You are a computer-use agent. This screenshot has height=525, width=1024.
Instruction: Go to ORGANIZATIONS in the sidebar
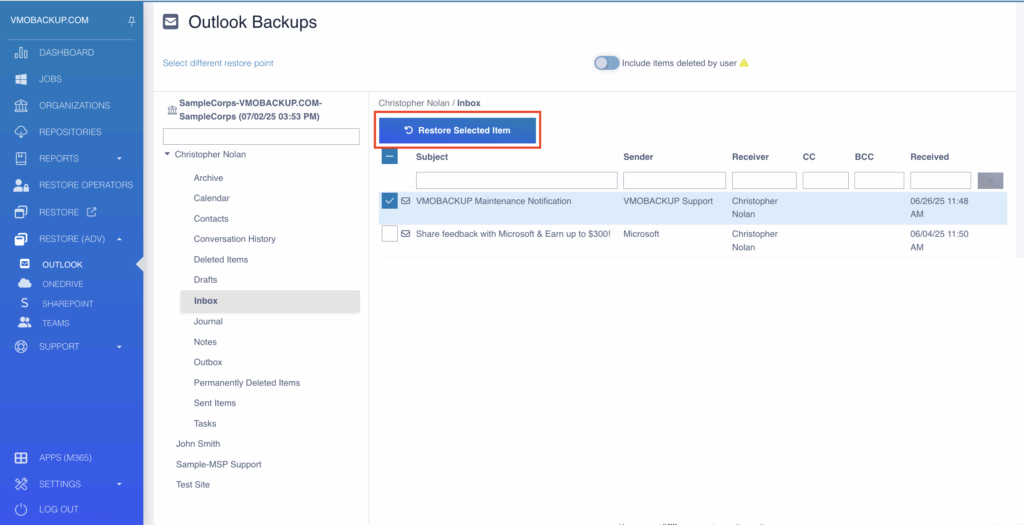74,105
